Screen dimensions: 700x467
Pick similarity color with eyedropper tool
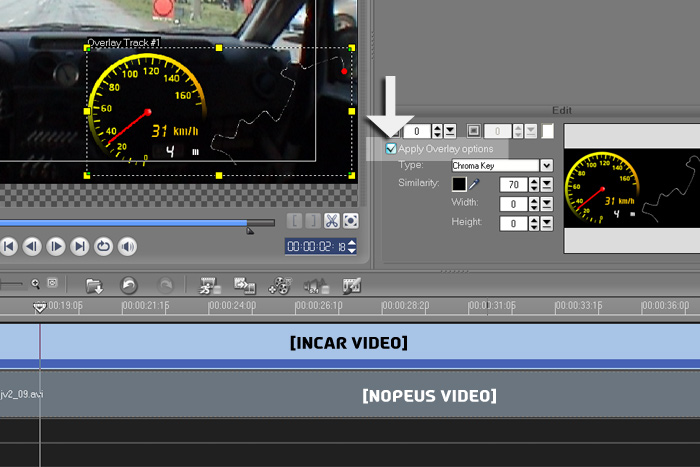pyautogui.click(x=474, y=185)
